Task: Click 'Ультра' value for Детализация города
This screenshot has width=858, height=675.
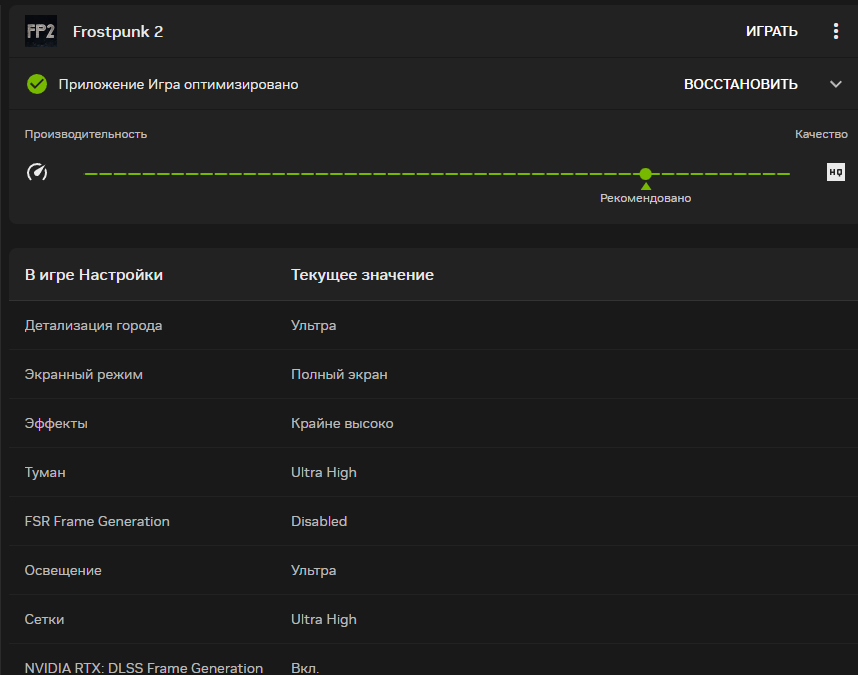Action: point(314,325)
